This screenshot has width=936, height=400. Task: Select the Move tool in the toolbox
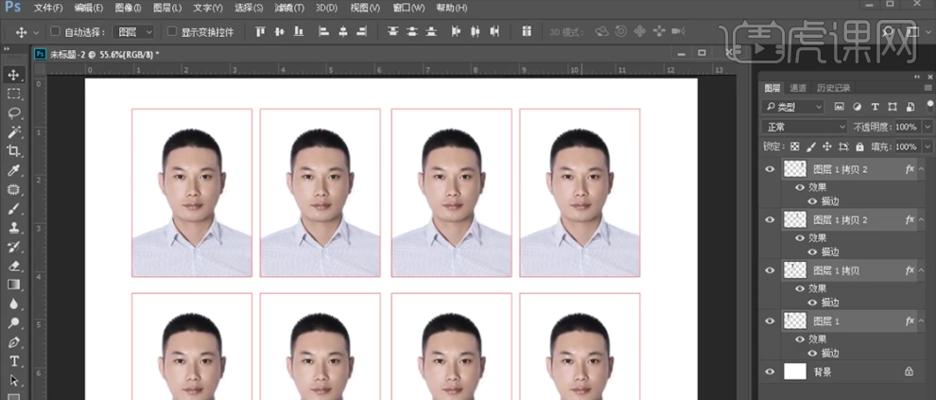tap(14, 75)
